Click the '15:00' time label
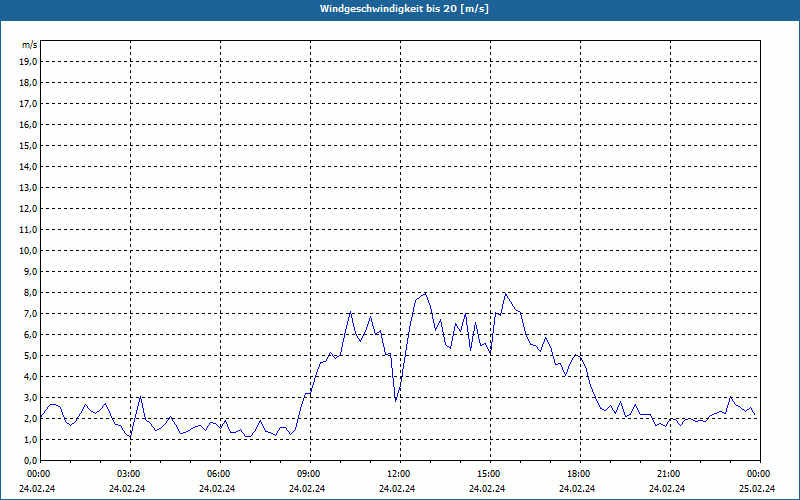 488,474
